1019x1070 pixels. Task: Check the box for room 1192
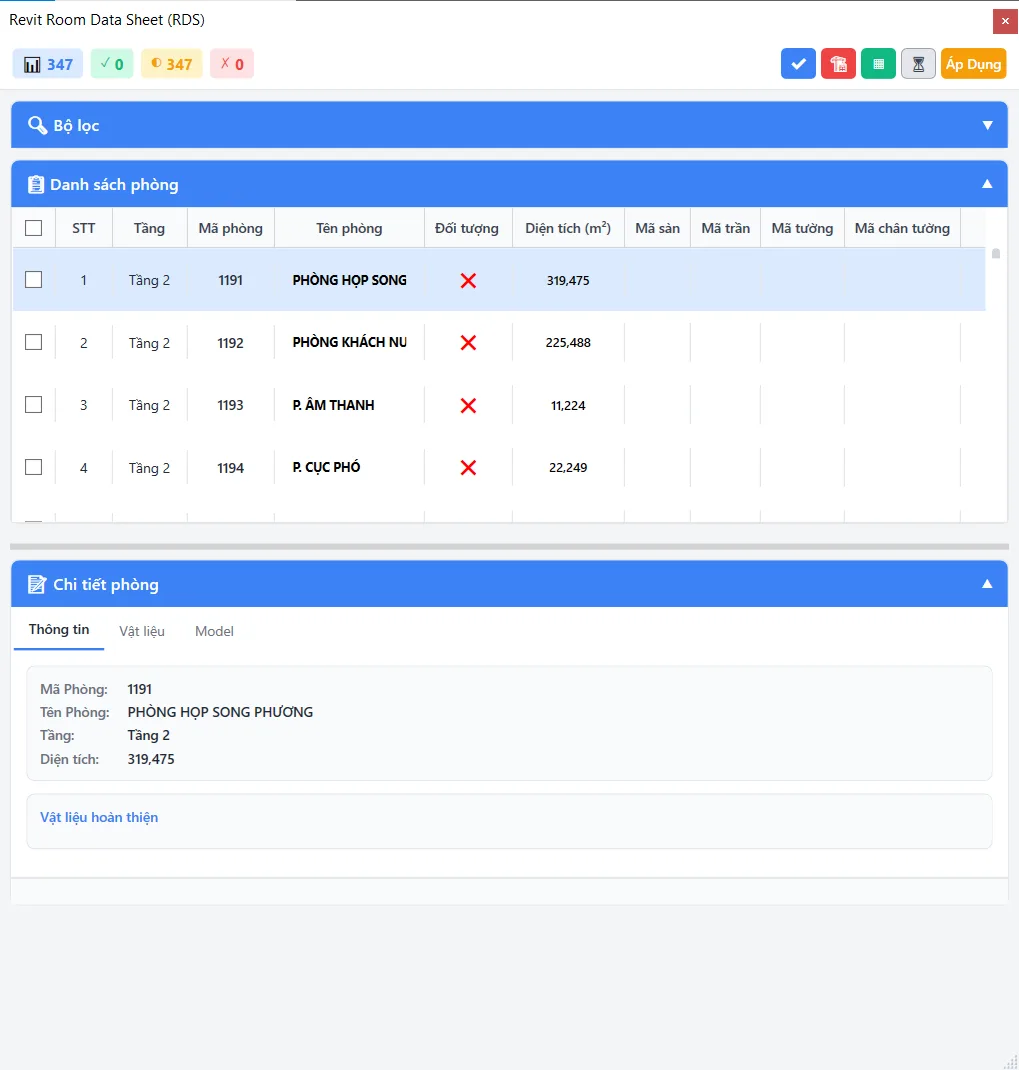click(x=33, y=342)
